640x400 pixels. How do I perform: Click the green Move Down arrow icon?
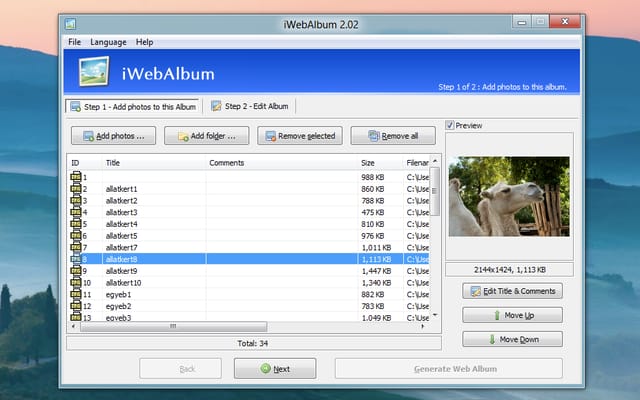pos(492,339)
